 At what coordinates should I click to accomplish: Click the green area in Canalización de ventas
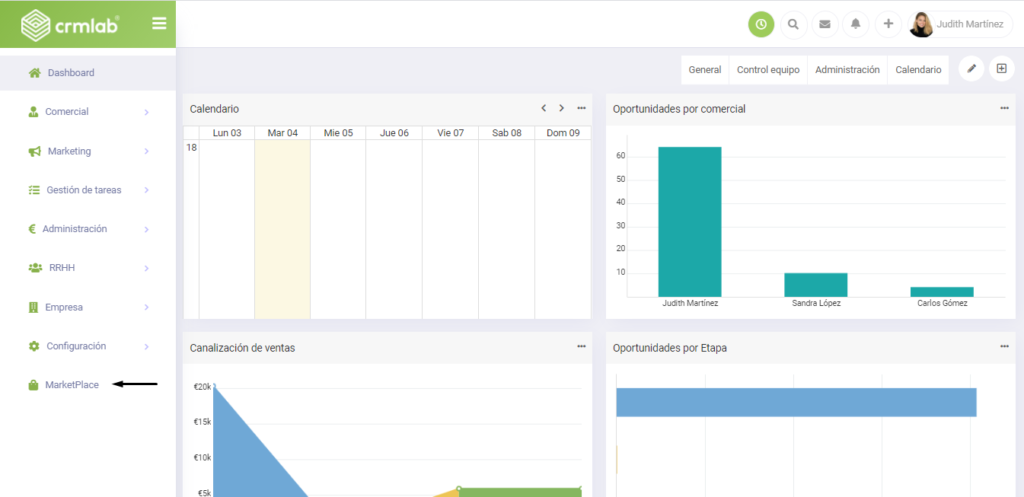[x=520, y=492]
